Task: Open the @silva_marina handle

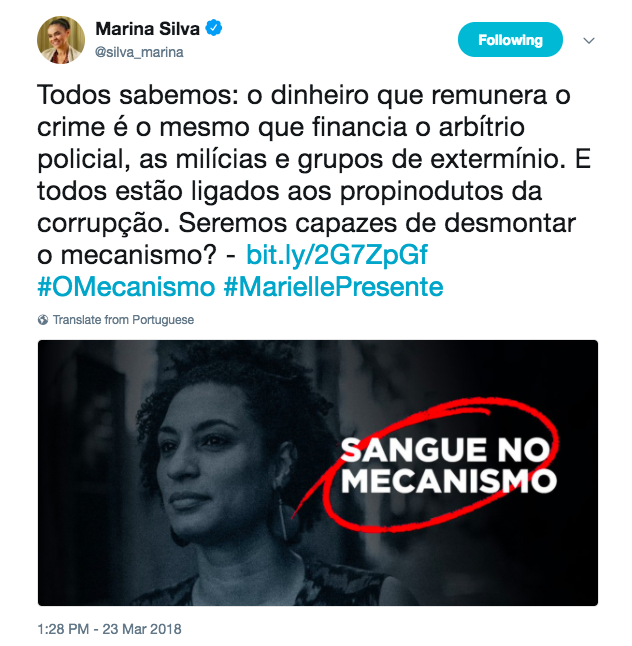Action: [x=139, y=52]
